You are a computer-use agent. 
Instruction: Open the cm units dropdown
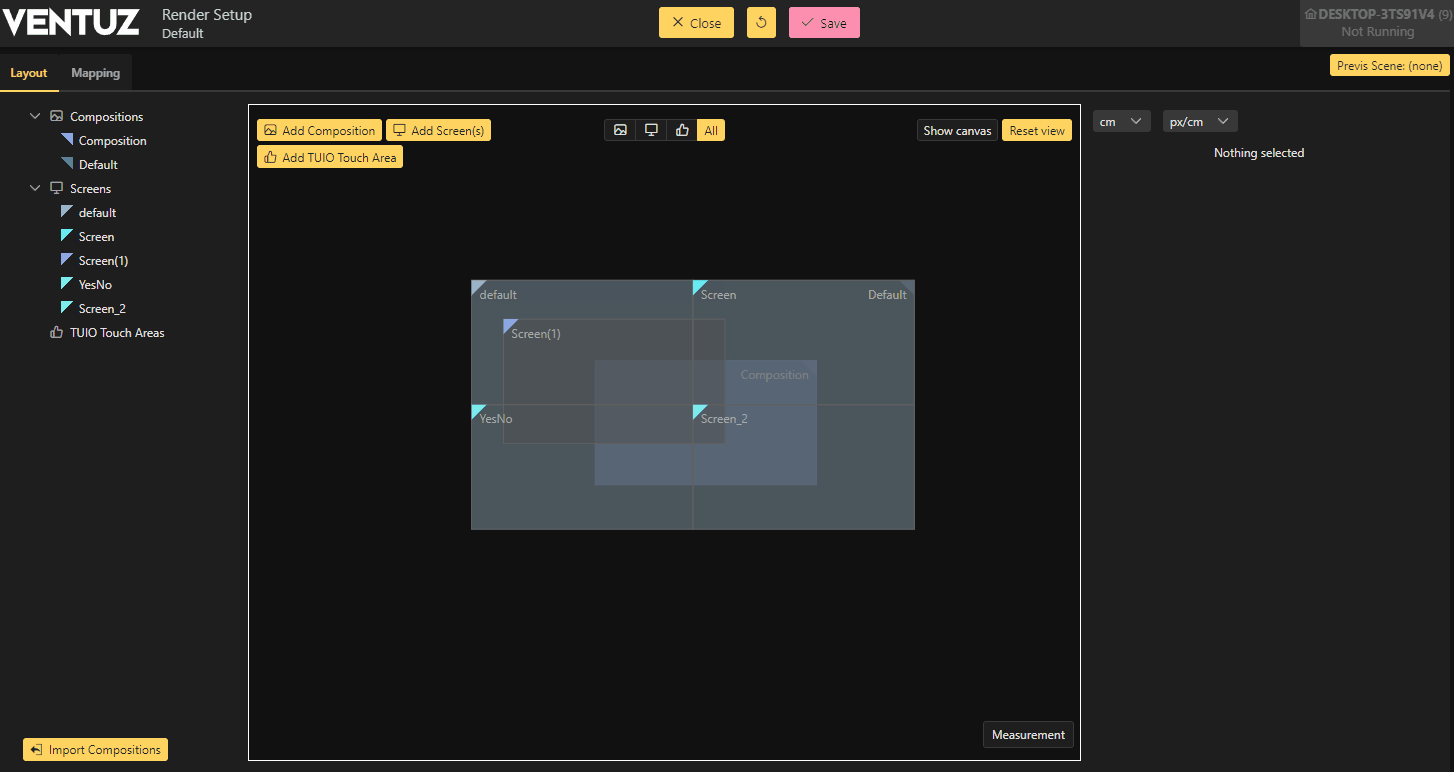[1121, 122]
